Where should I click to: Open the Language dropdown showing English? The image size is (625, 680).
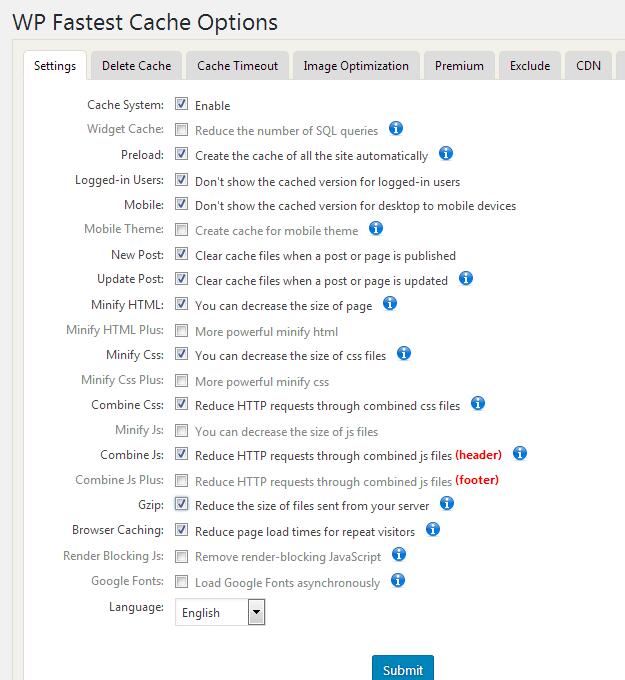(x=220, y=612)
